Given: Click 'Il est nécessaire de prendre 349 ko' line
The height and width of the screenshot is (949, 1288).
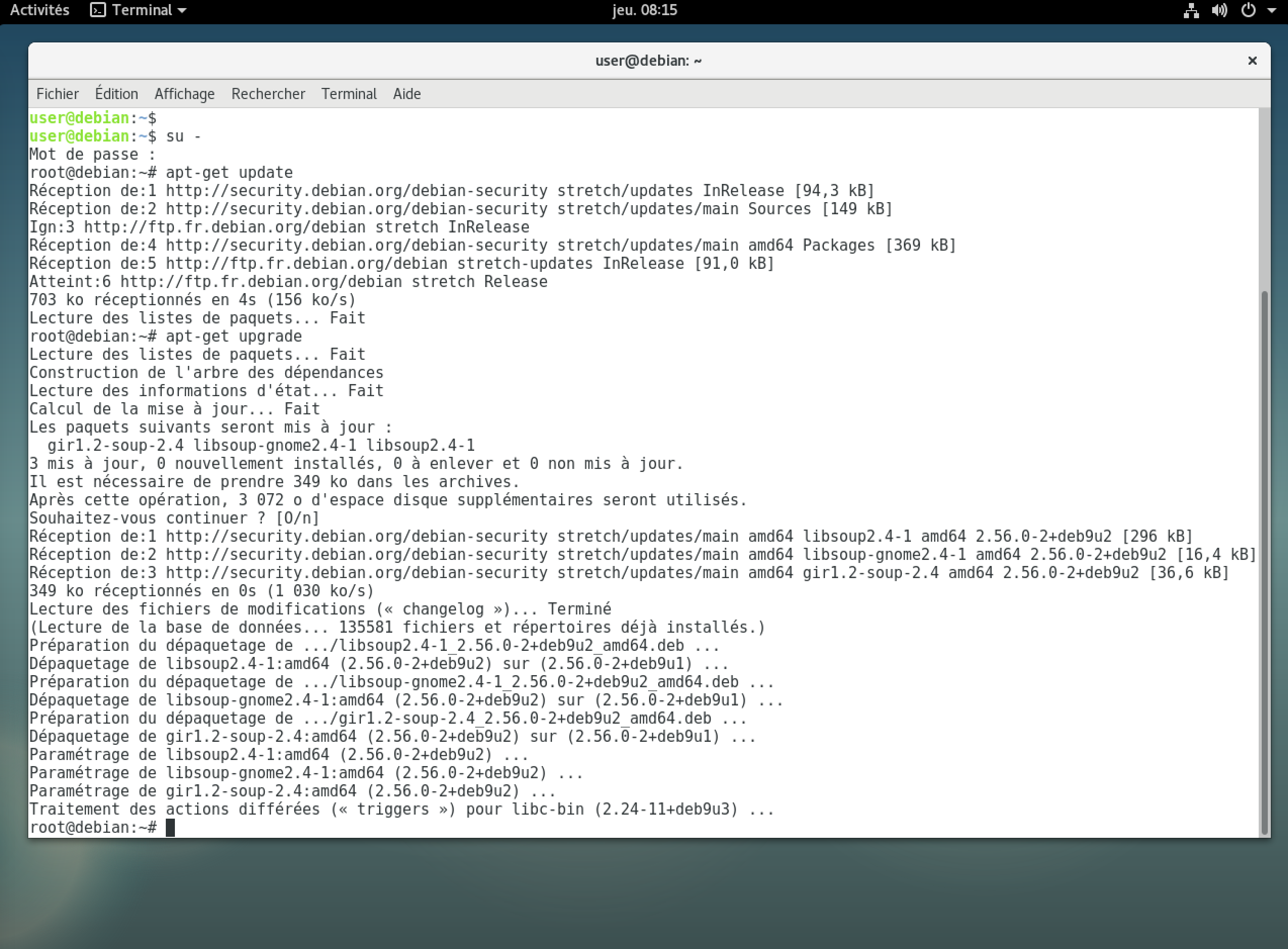Looking at the screenshot, I should click(274, 482).
